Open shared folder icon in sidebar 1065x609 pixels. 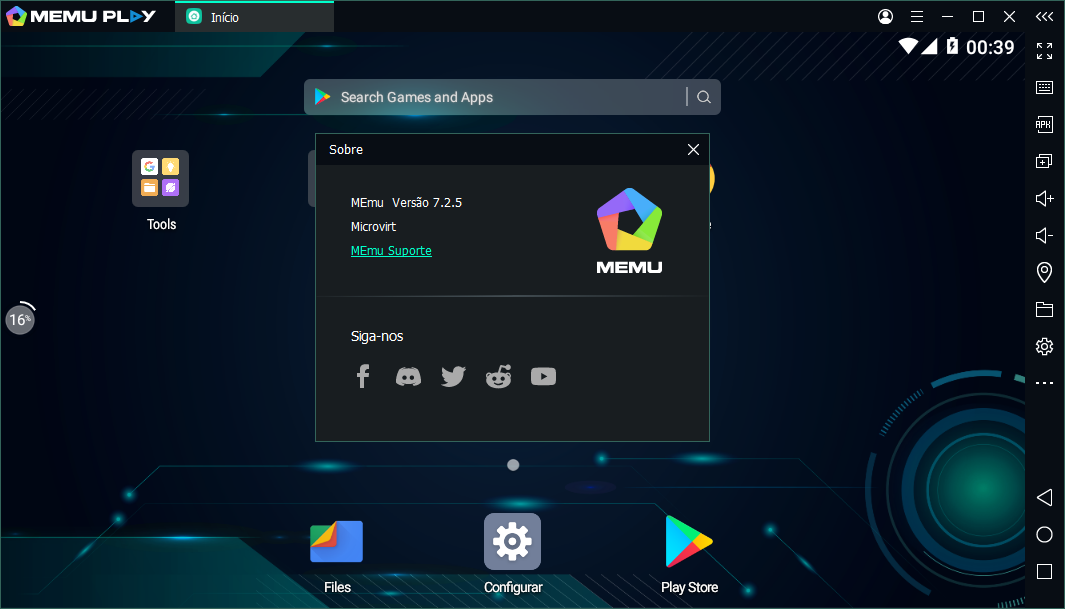point(1044,309)
